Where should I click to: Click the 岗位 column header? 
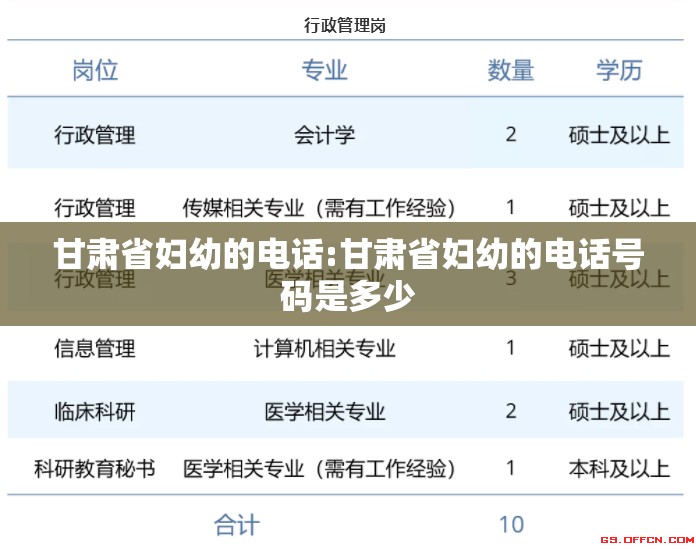pos(95,70)
